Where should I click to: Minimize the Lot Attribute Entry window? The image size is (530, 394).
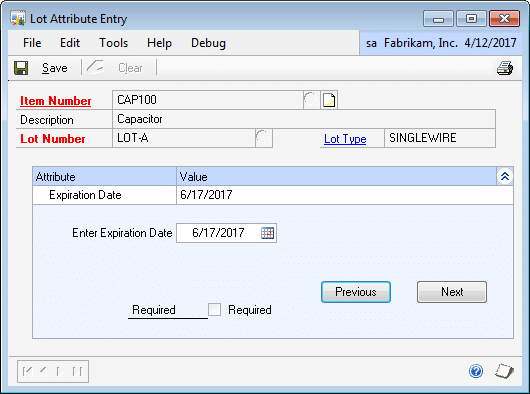(x=438, y=19)
